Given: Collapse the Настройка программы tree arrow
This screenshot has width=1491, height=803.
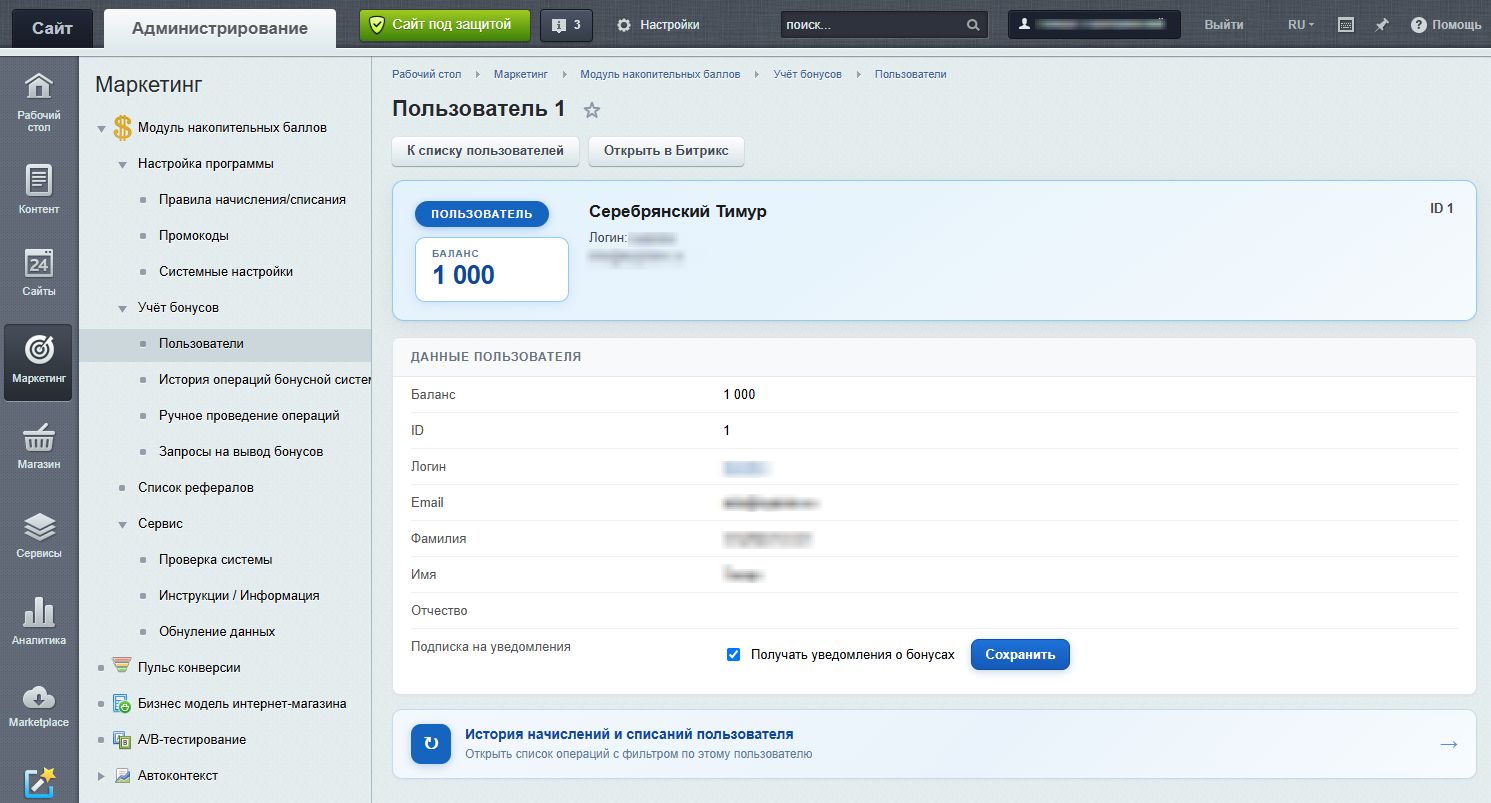Looking at the screenshot, I should click(122, 164).
